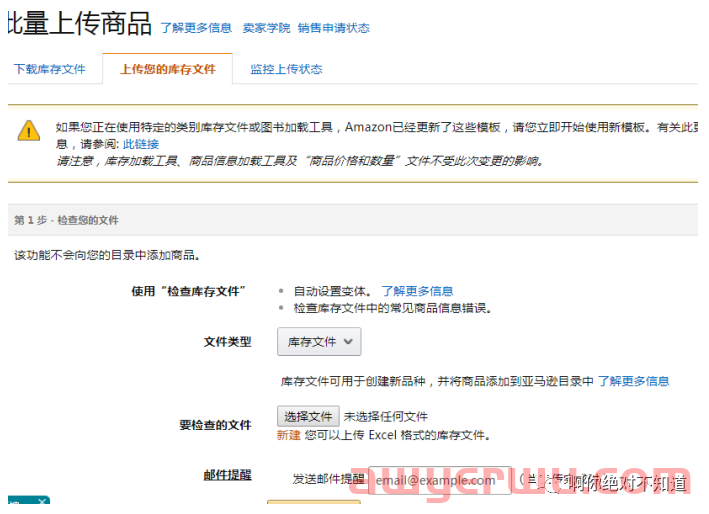Click 检查库存文件中的常见商品信息错误 bullet text

coord(392,308)
